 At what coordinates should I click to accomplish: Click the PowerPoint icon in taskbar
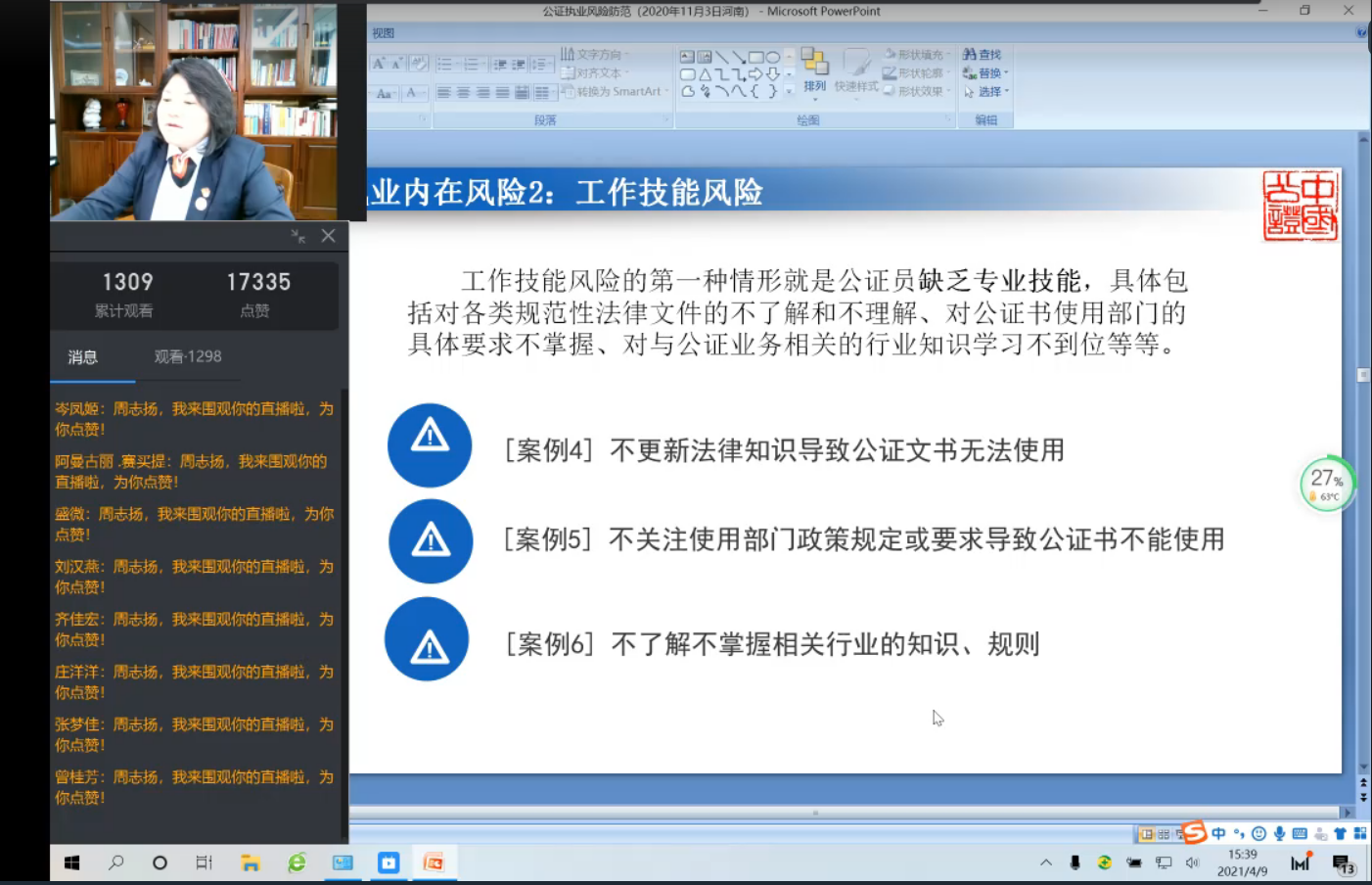point(434,862)
